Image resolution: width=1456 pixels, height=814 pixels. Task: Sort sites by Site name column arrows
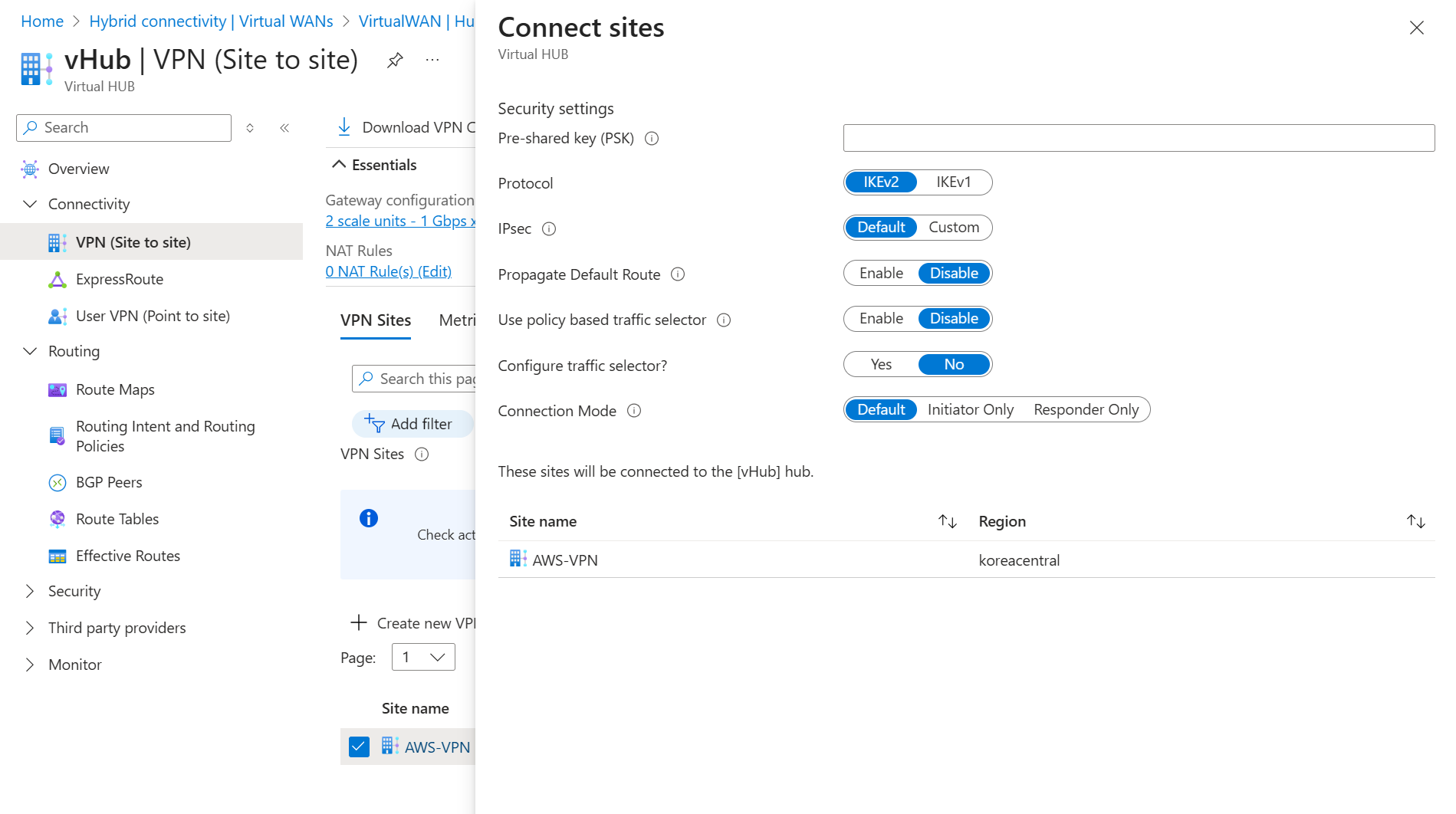[948, 522]
